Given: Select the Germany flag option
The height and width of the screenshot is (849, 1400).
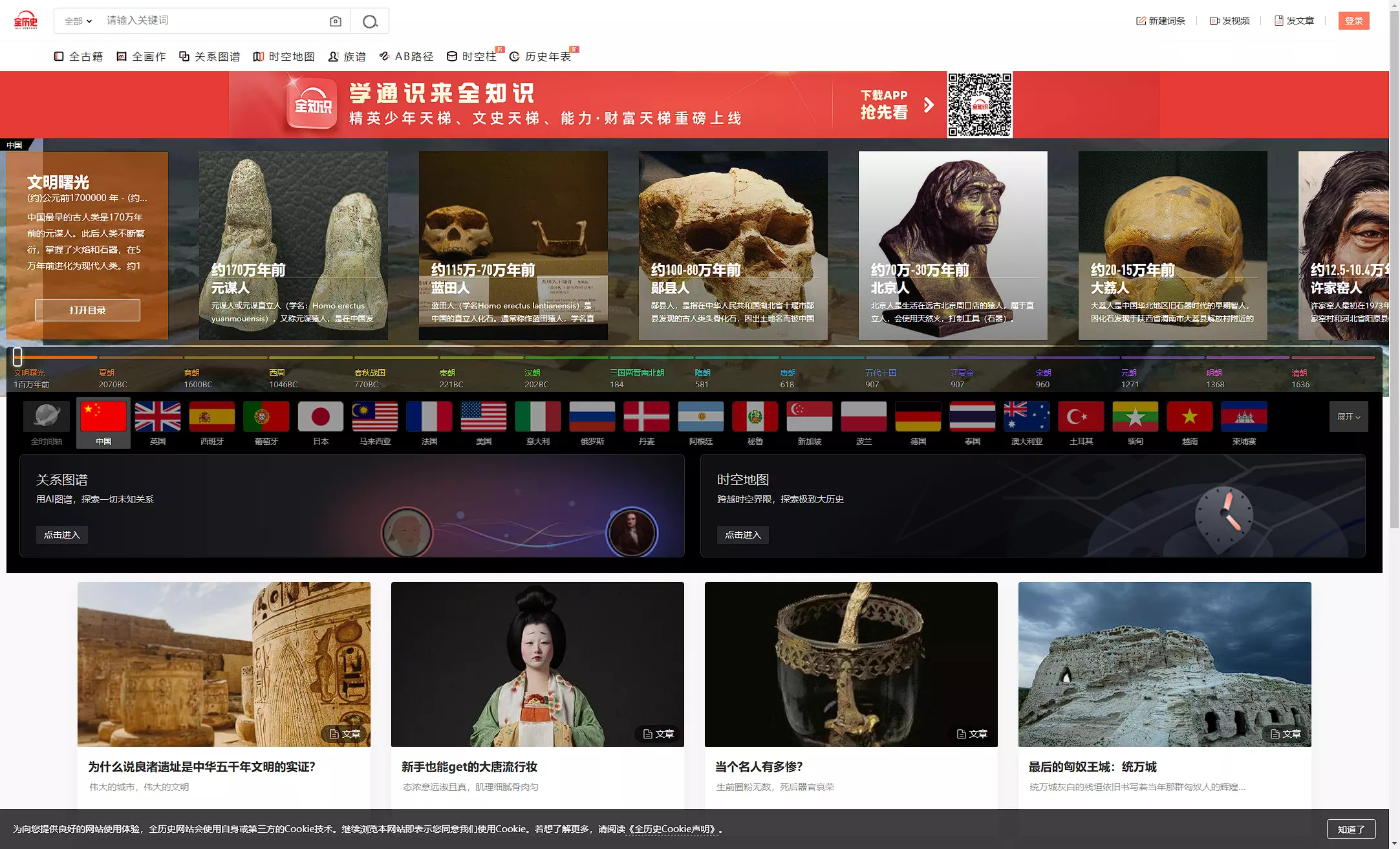Looking at the screenshot, I should (918, 417).
